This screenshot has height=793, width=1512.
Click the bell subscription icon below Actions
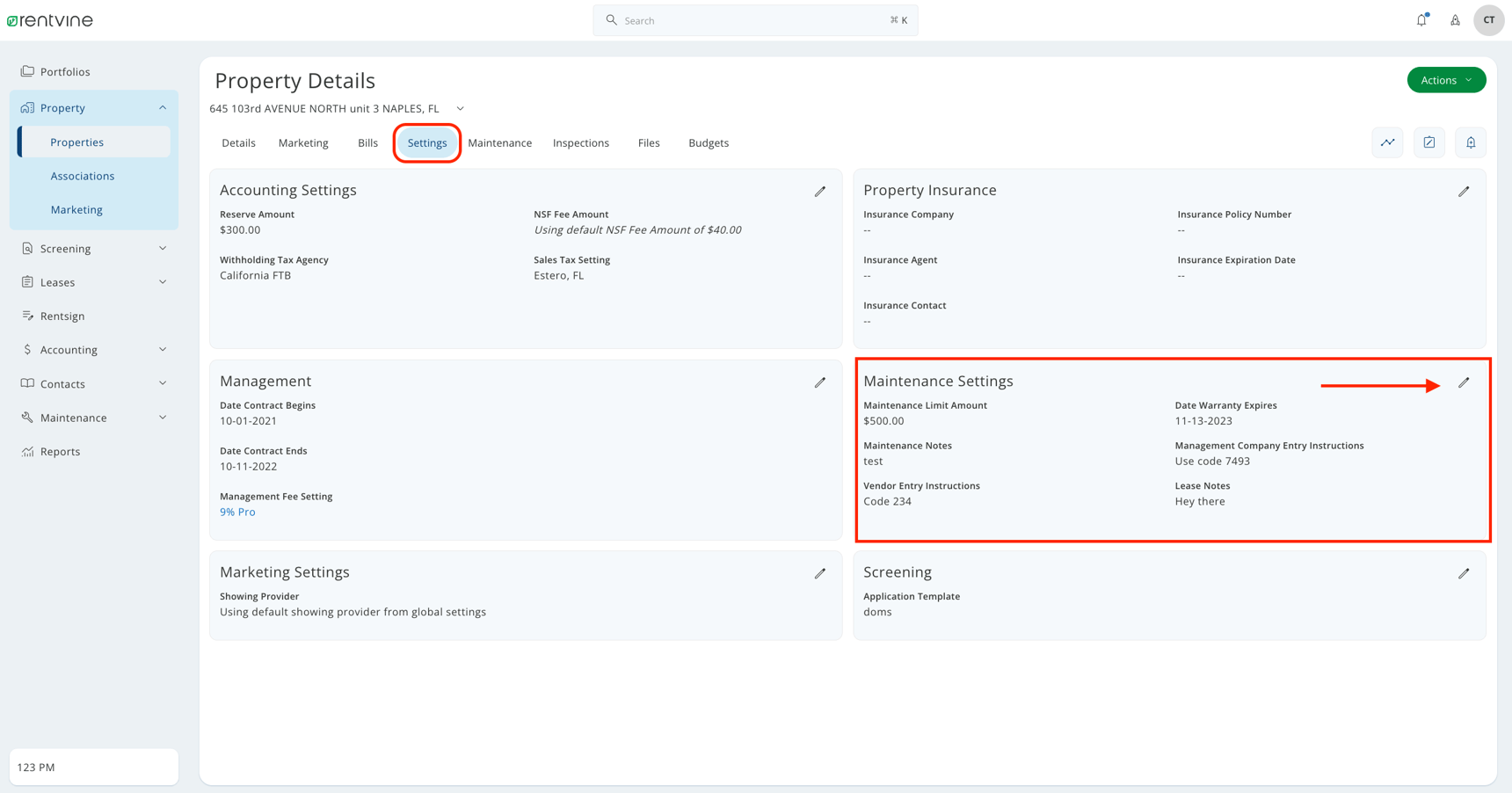(1470, 142)
